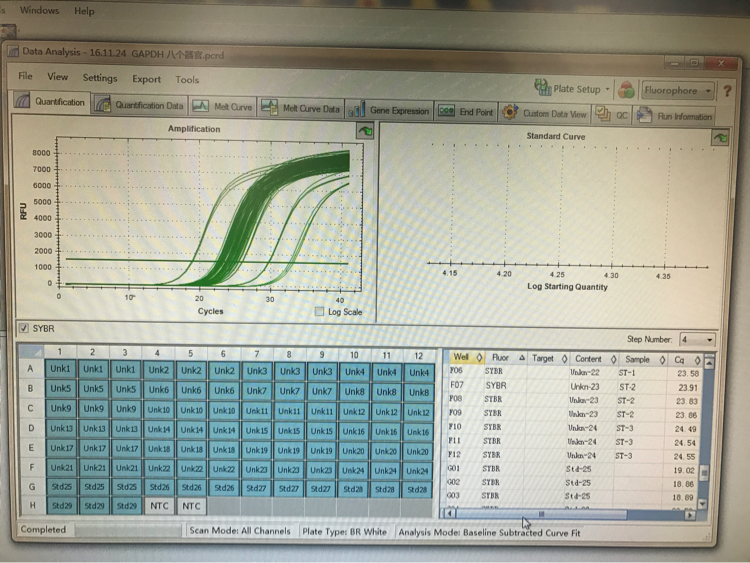Click the table vertical scrollbar thumb
The image size is (750, 563).
(704, 473)
